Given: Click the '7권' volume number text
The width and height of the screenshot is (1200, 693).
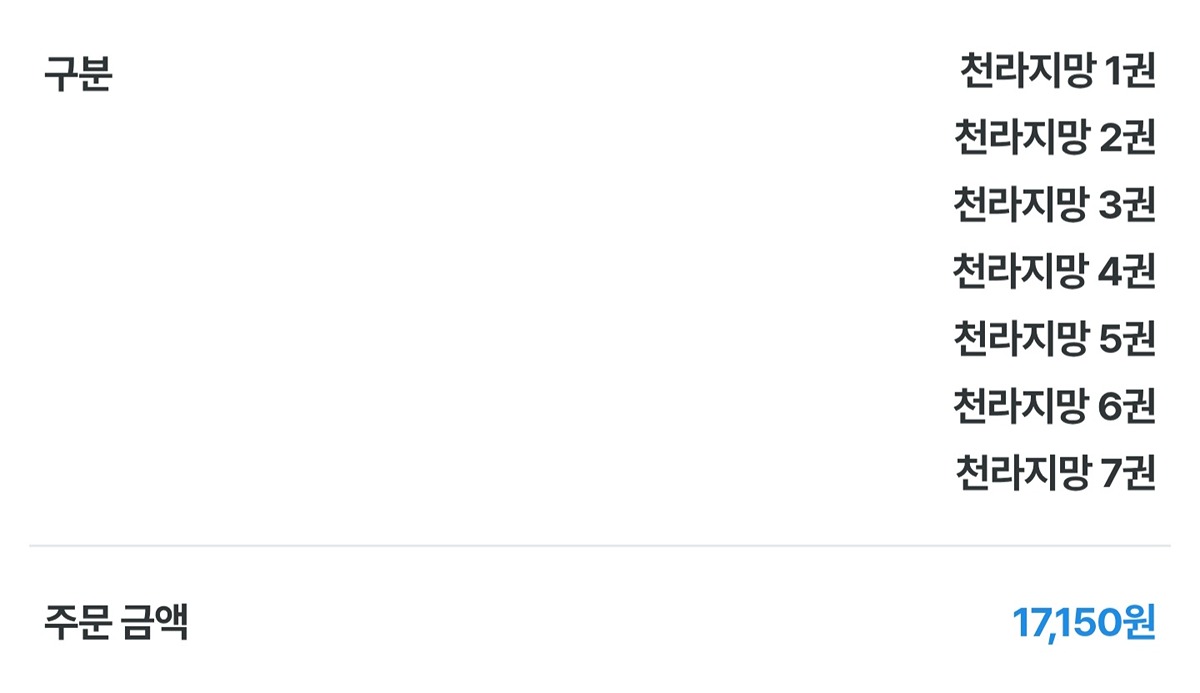Looking at the screenshot, I should [1128, 472].
